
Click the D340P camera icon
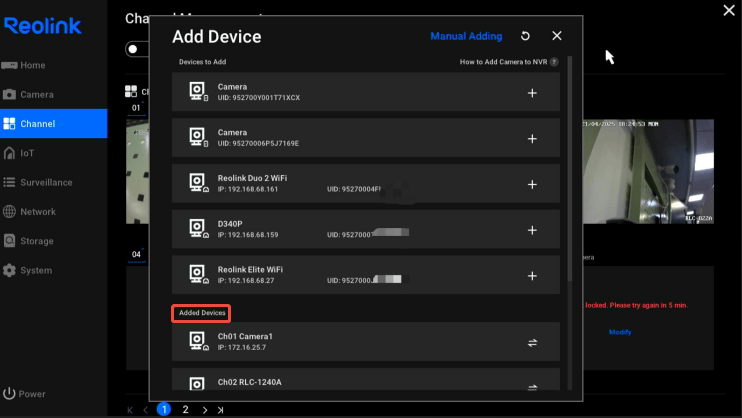pos(198,229)
